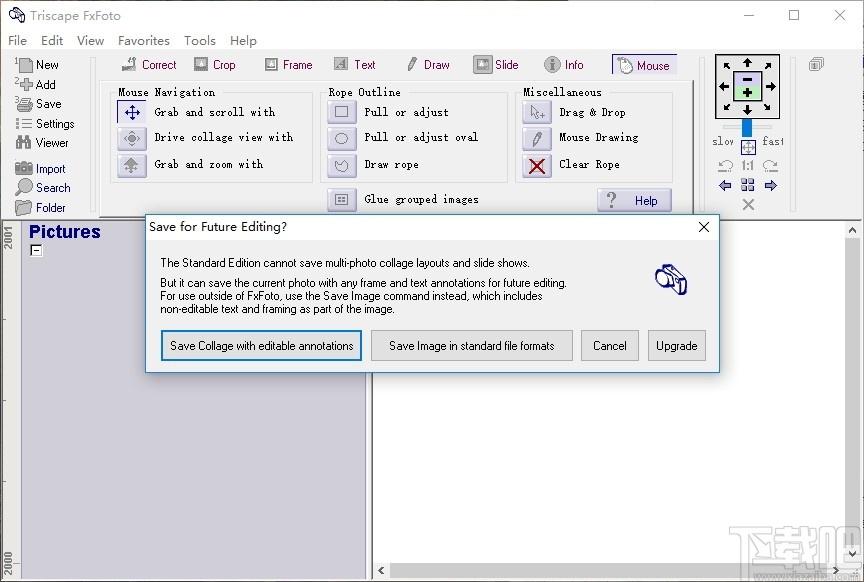Open the Edit menu
Image resolution: width=864 pixels, height=582 pixels.
pyautogui.click(x=52, y=40)
